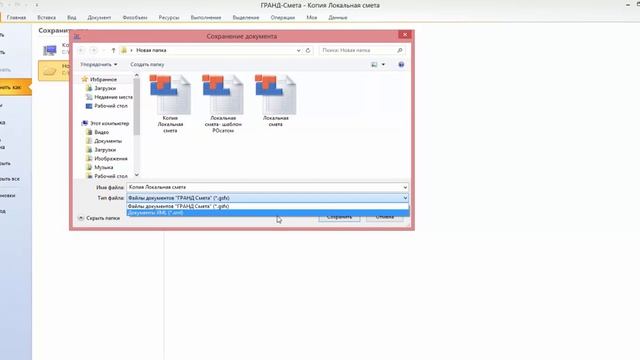Open Загрузки under Этот компьютер

click(101, 150)
